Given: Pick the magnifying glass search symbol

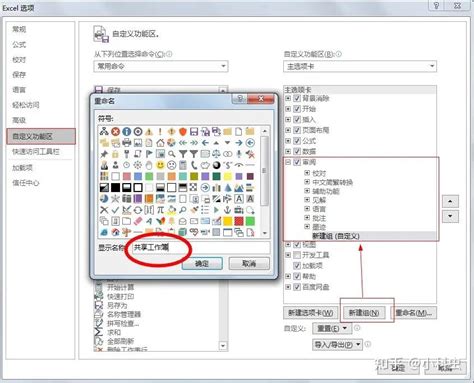Looking at the screenshot, I should coord(171,154).
